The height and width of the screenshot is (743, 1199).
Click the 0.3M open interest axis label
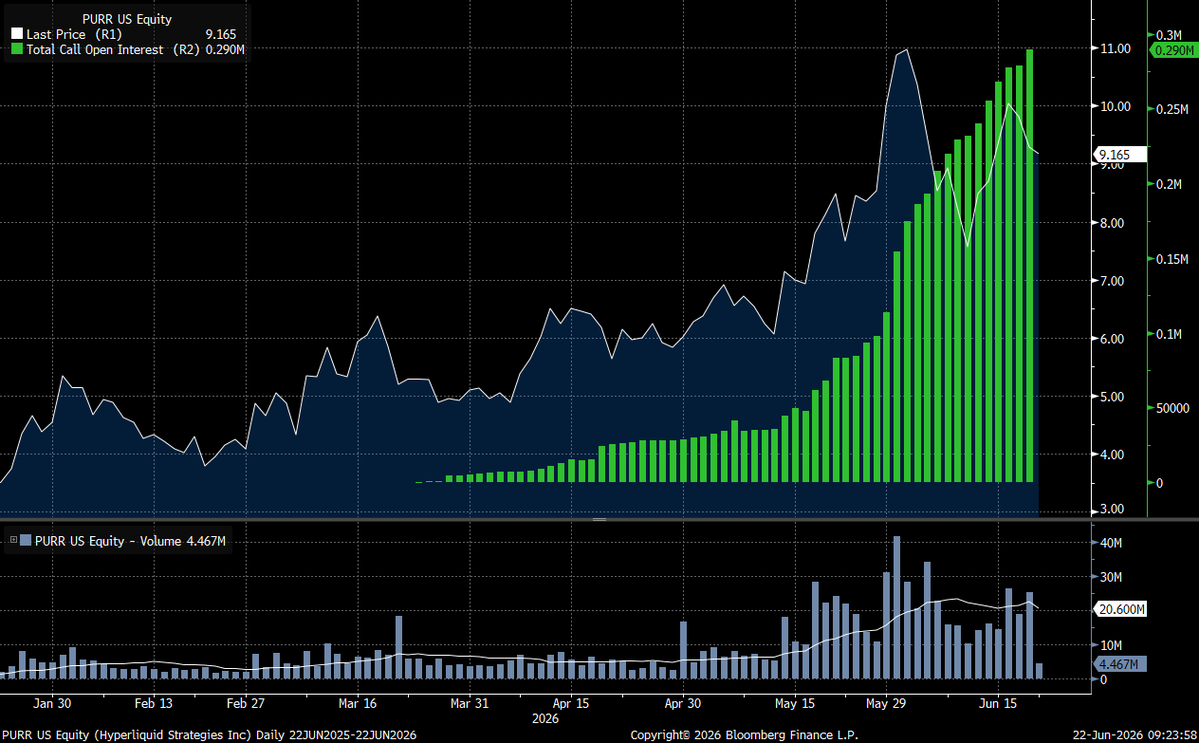pyautogui.click(x=1168, y=35)
